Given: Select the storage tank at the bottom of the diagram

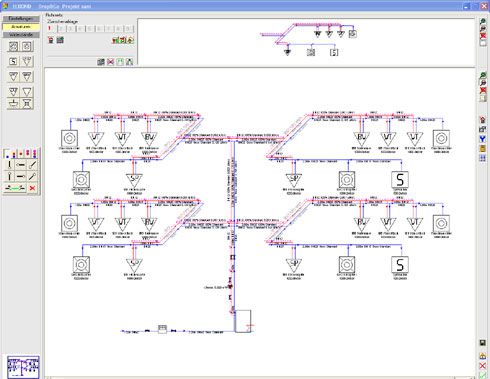Looking at the screenshot, I should point(243,321).
